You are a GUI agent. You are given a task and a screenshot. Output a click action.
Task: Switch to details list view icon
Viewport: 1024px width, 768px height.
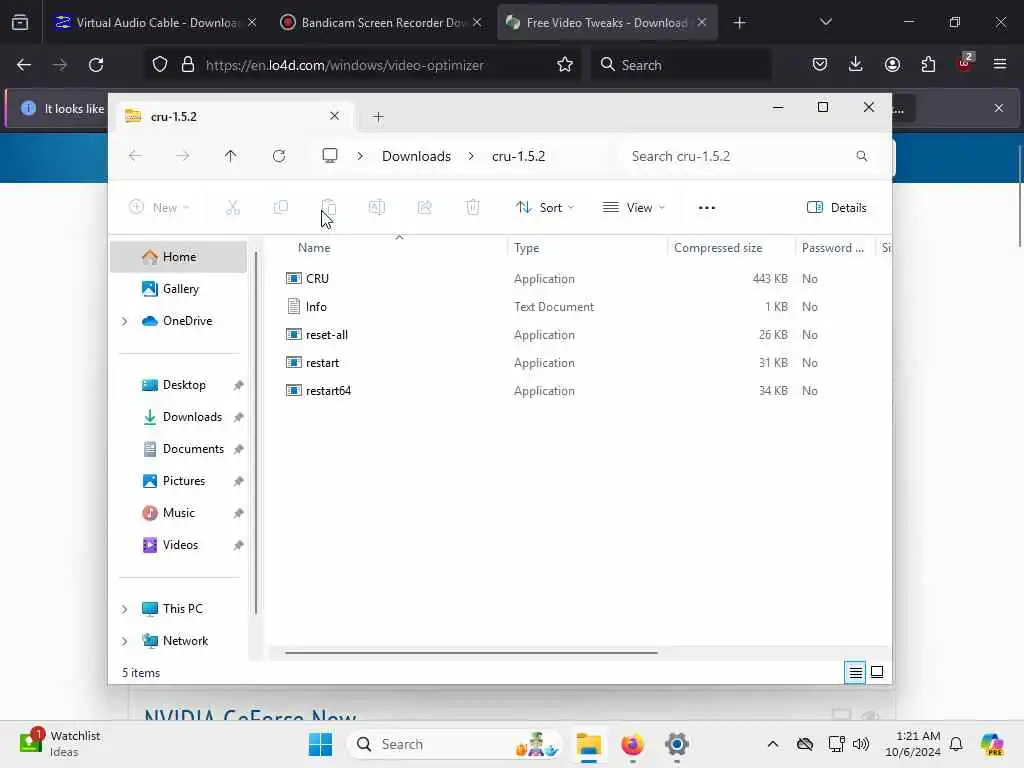(855, 672)
